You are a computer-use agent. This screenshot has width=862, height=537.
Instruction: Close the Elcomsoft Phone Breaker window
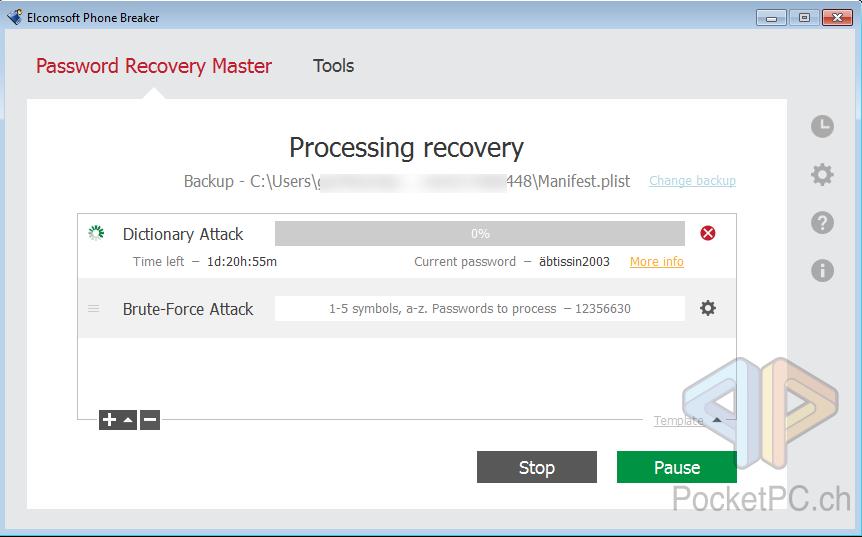[837, 18]
